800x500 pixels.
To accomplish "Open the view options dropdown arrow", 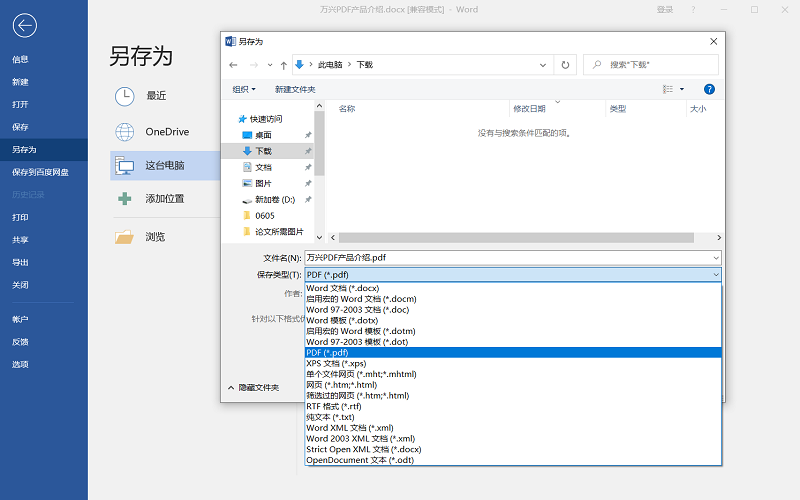I will pos(682,89).
